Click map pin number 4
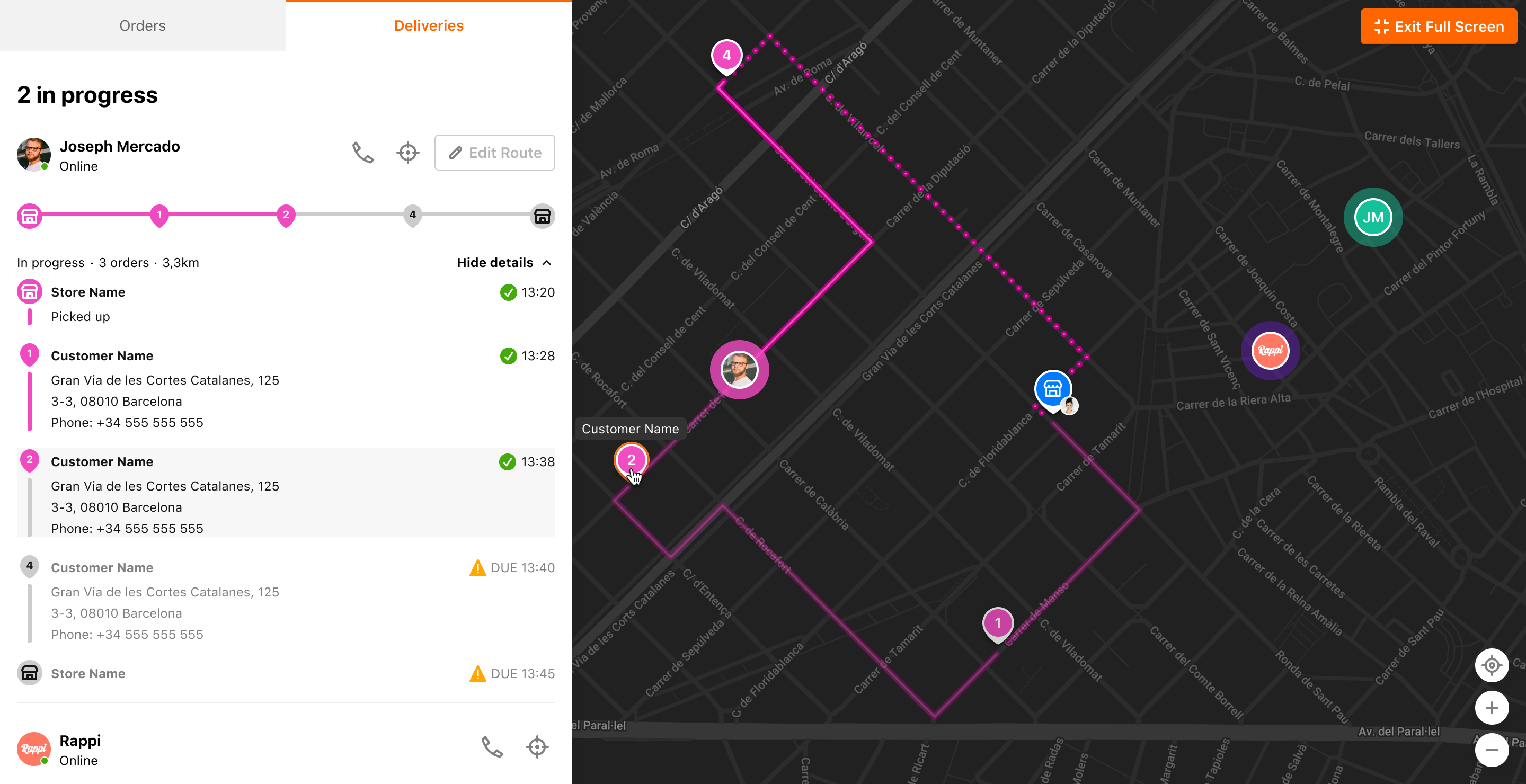The width and height of the screenshot is (1526, 784). tap(727, 57)
